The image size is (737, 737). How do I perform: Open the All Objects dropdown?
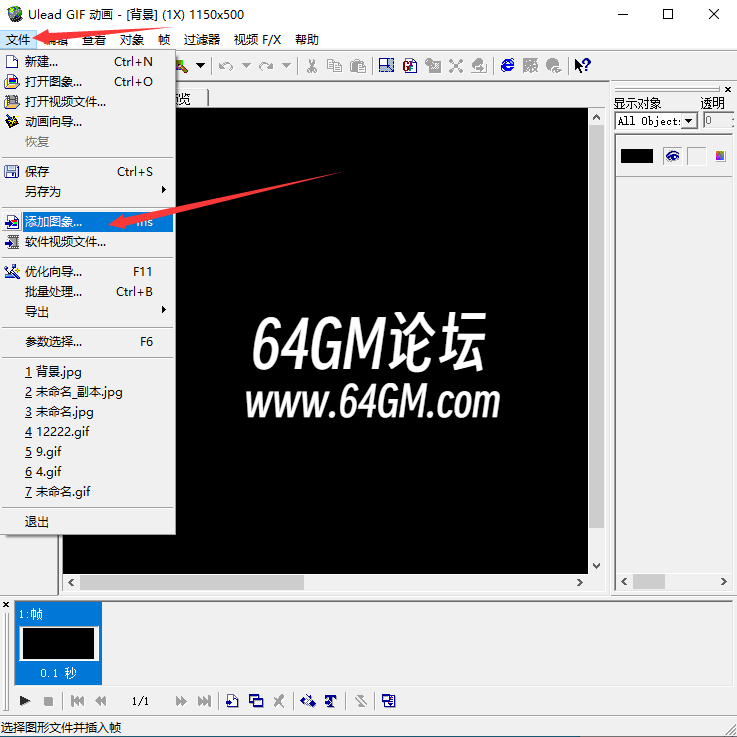(x=689, y=121)
